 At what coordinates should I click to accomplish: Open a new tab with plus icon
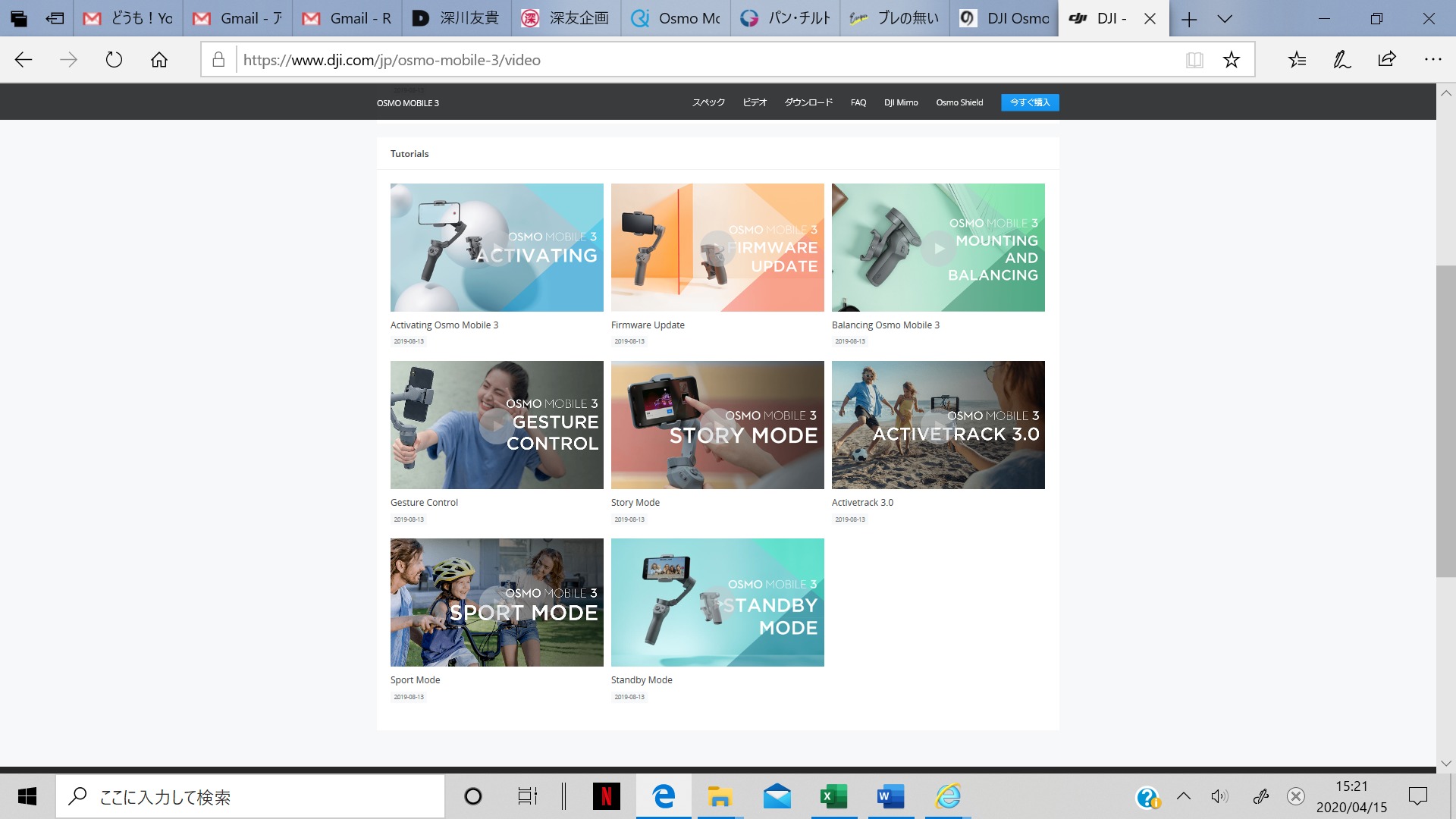(1189, 19)
